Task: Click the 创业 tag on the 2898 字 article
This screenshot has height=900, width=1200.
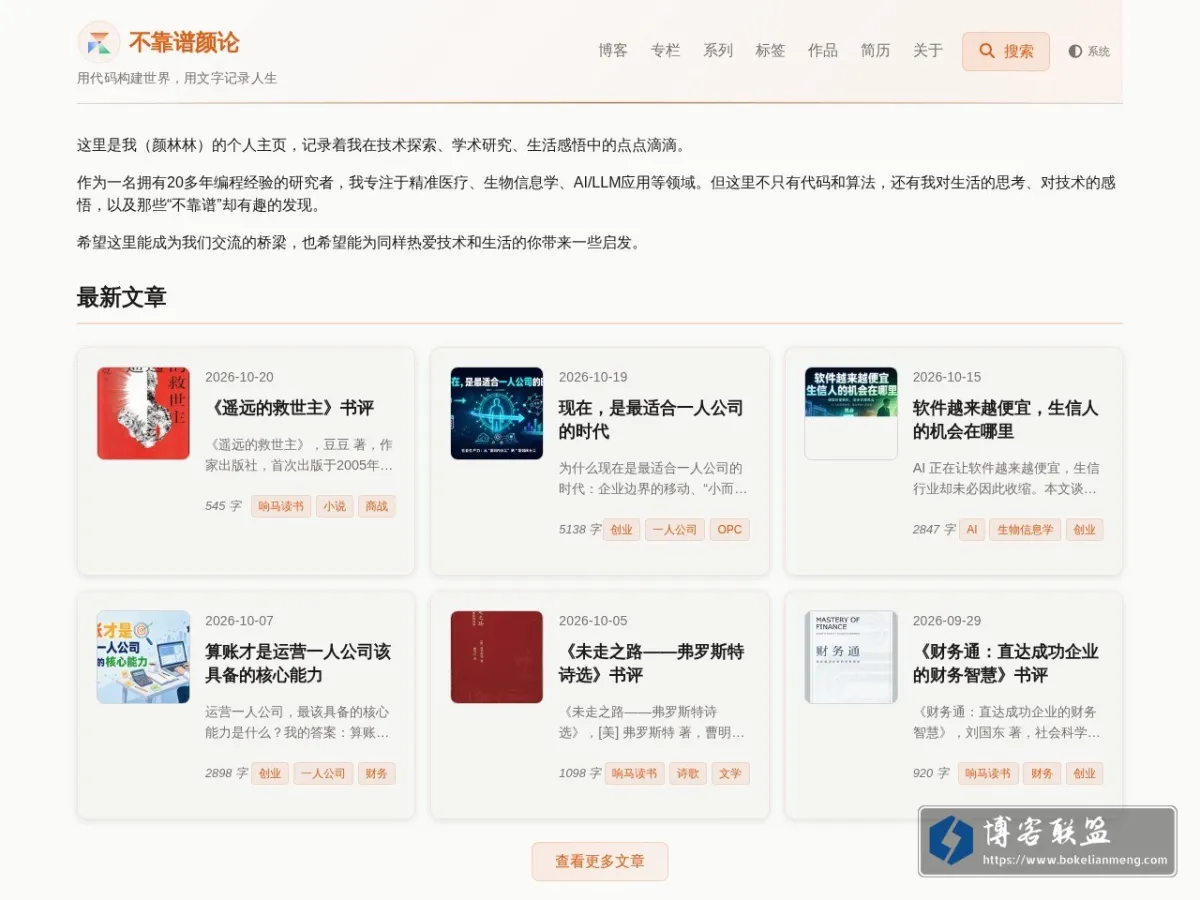Action: (x=270, y=774)
